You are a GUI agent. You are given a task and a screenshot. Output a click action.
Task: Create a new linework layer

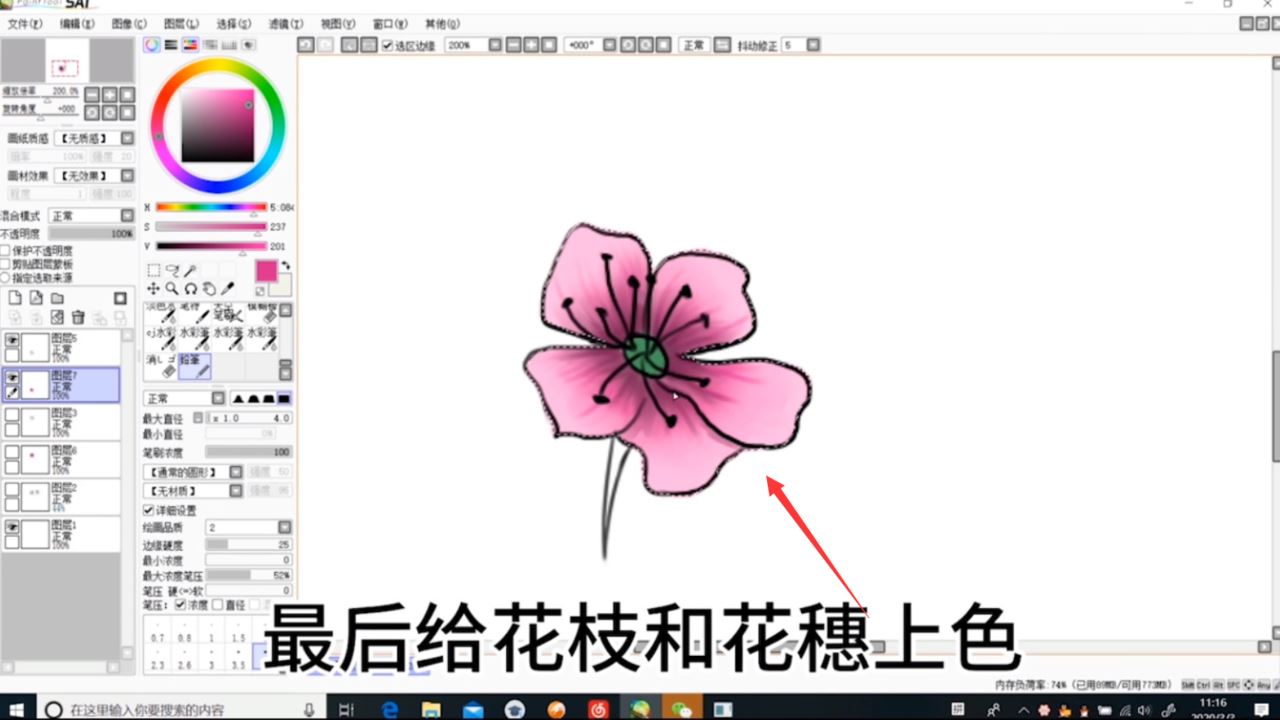click(x=36, y=298)
